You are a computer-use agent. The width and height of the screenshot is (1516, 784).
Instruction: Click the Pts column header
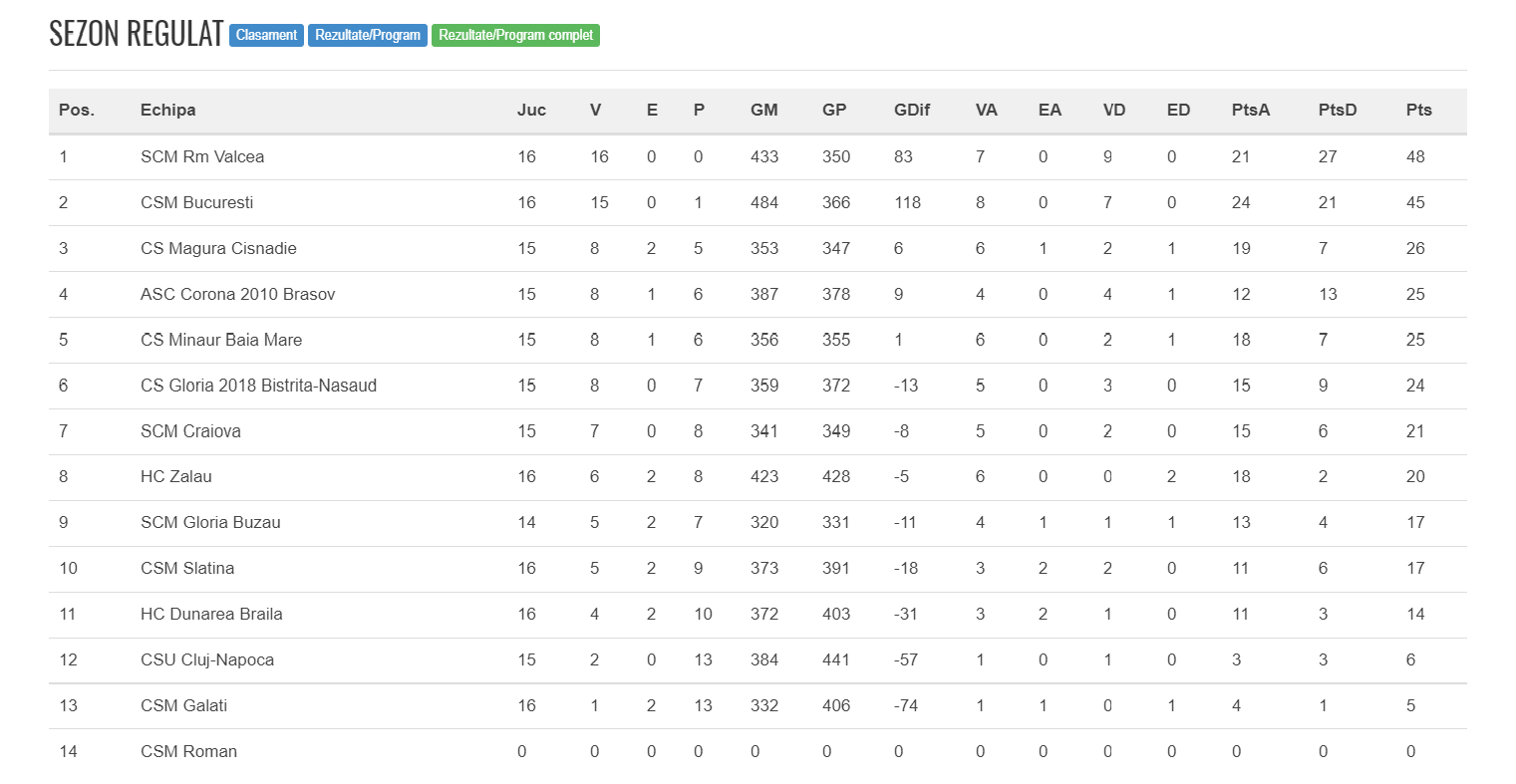(1418, 110)
